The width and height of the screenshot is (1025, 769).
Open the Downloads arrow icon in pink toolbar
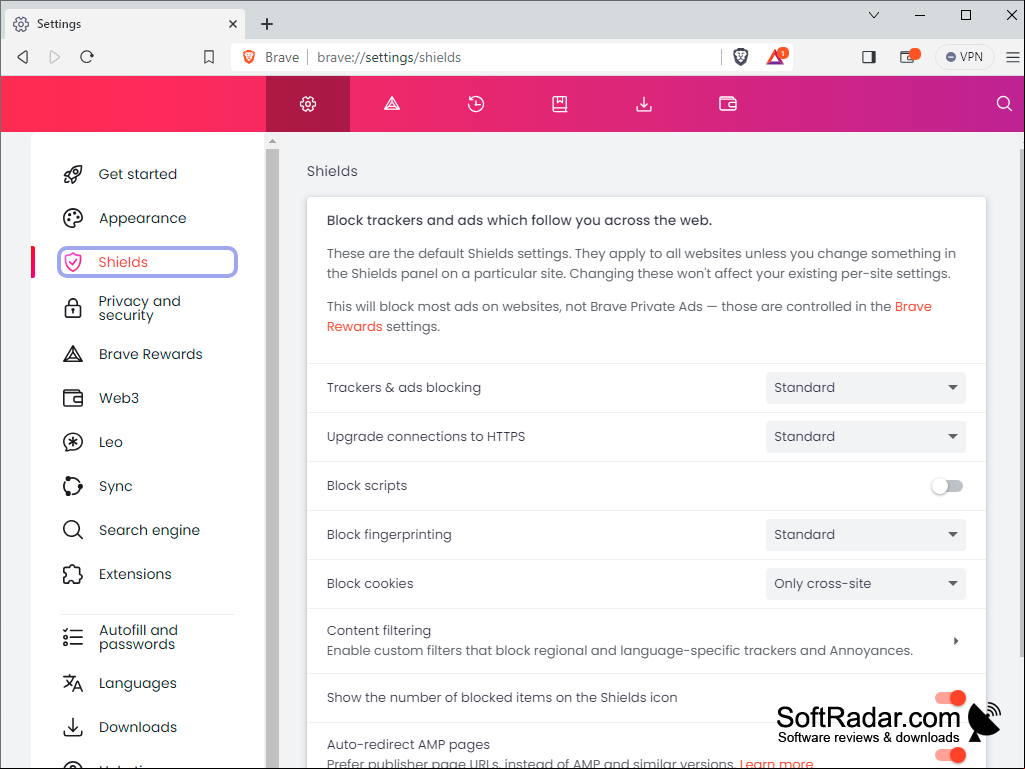pyautogui.click(x=644, y=104)
